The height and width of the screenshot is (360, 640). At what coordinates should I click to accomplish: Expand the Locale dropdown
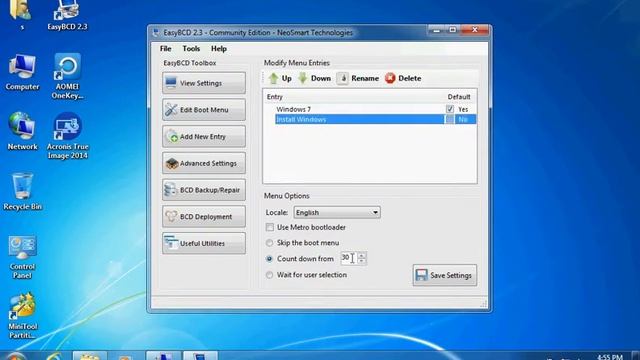tap(337, 212)
